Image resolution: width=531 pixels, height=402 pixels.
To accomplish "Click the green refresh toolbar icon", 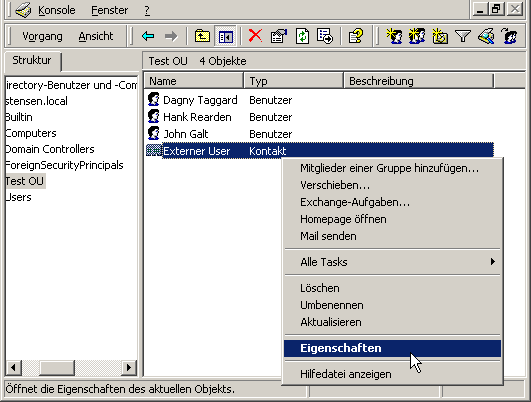I will pos(302,36).
